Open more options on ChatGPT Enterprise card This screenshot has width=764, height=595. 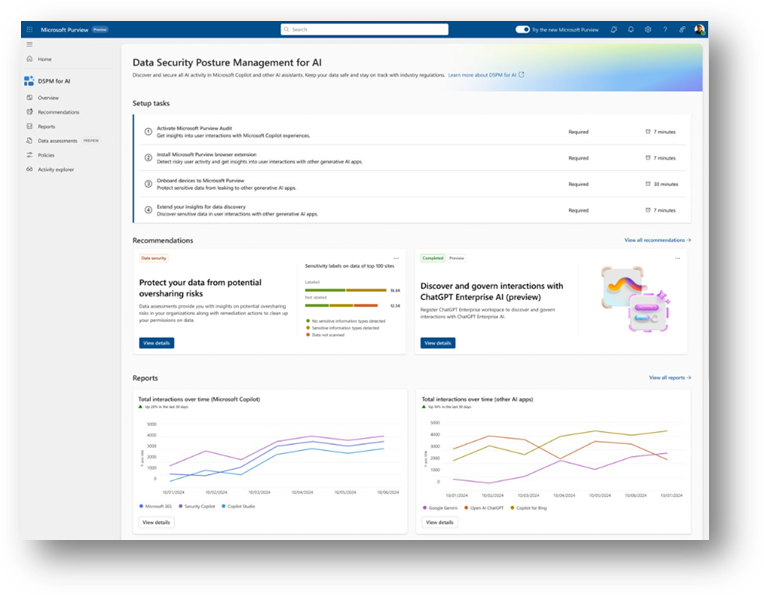point(677,258)
